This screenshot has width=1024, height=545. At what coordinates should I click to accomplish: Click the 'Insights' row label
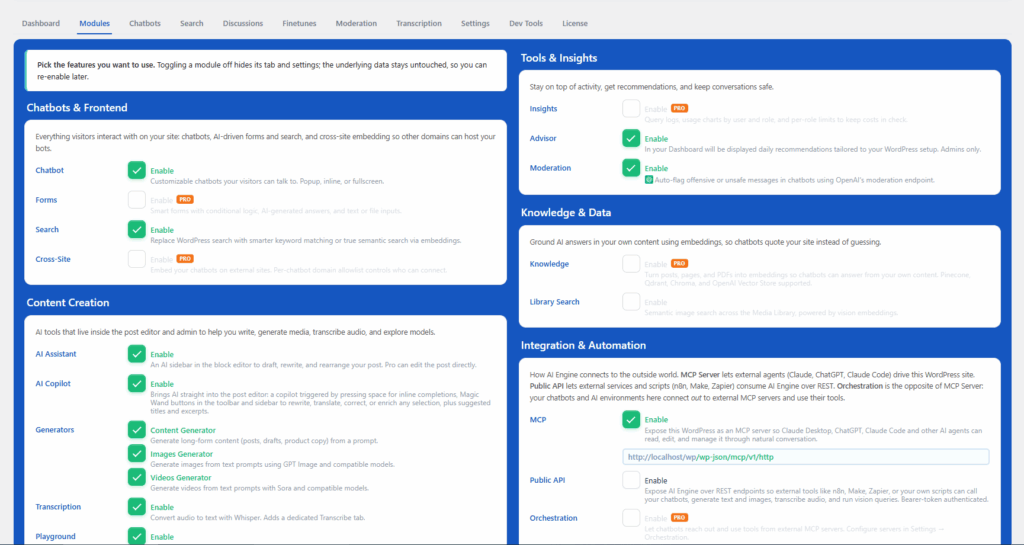543,108
